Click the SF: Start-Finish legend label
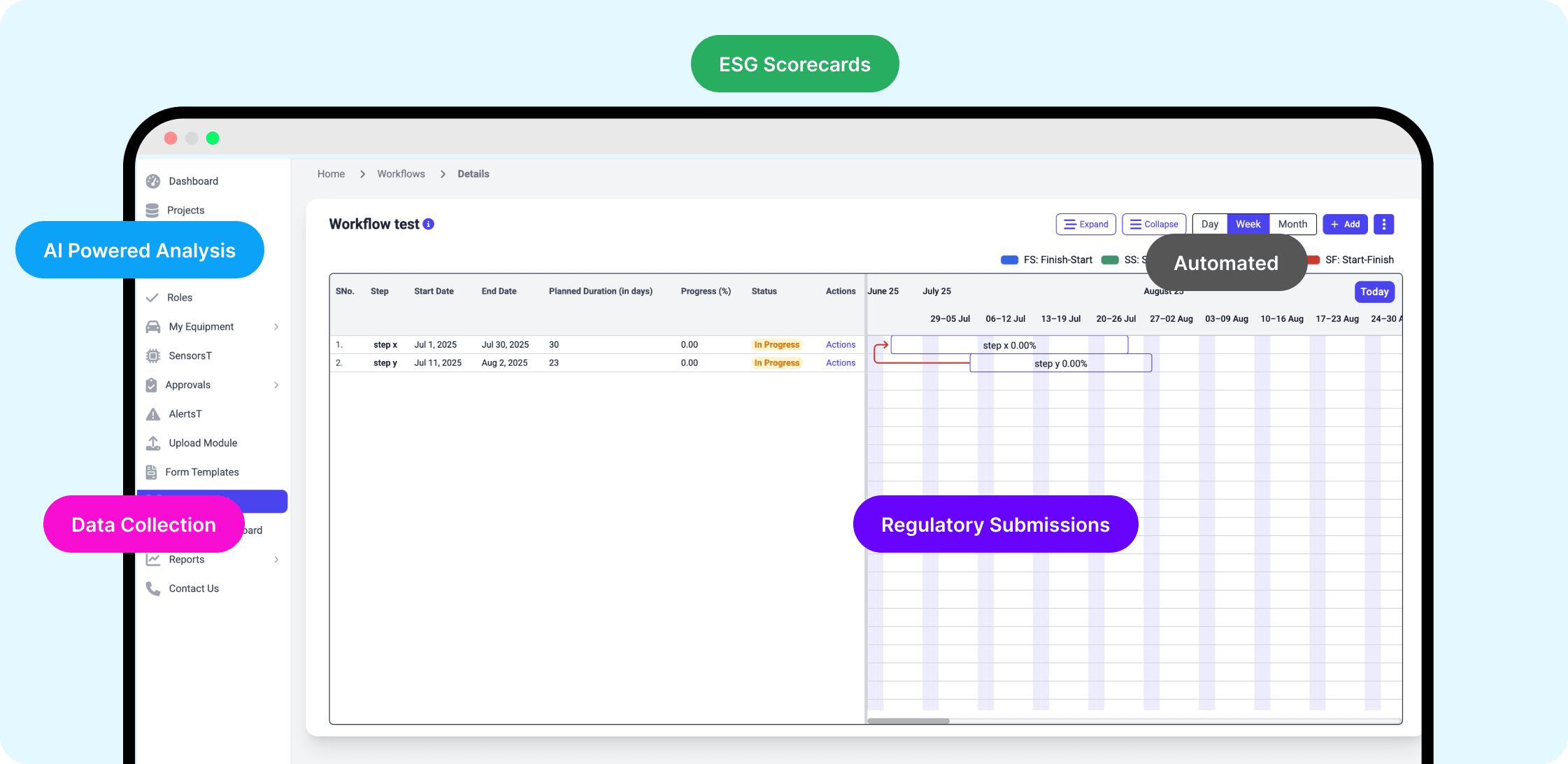Image resolution: width=1568 pixels, height=764 pixels. 1360,260
